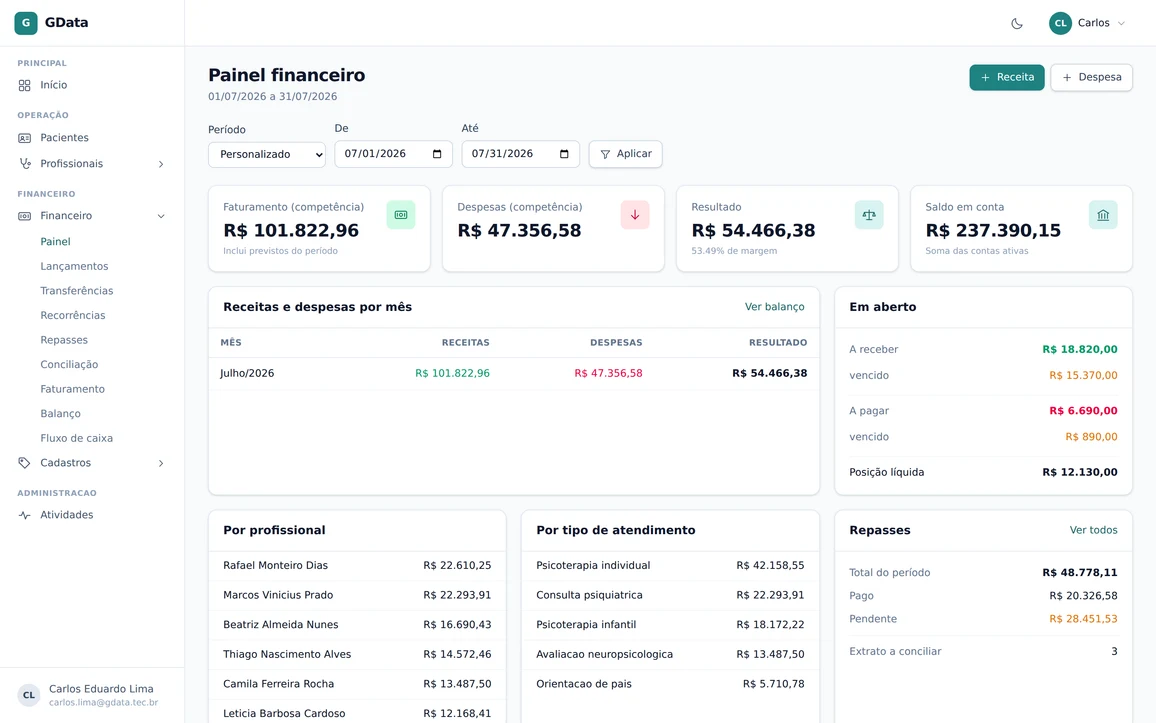Click the GData logo icon
The height and width of the screenshot is (723, 1156).
coord(26,23)
